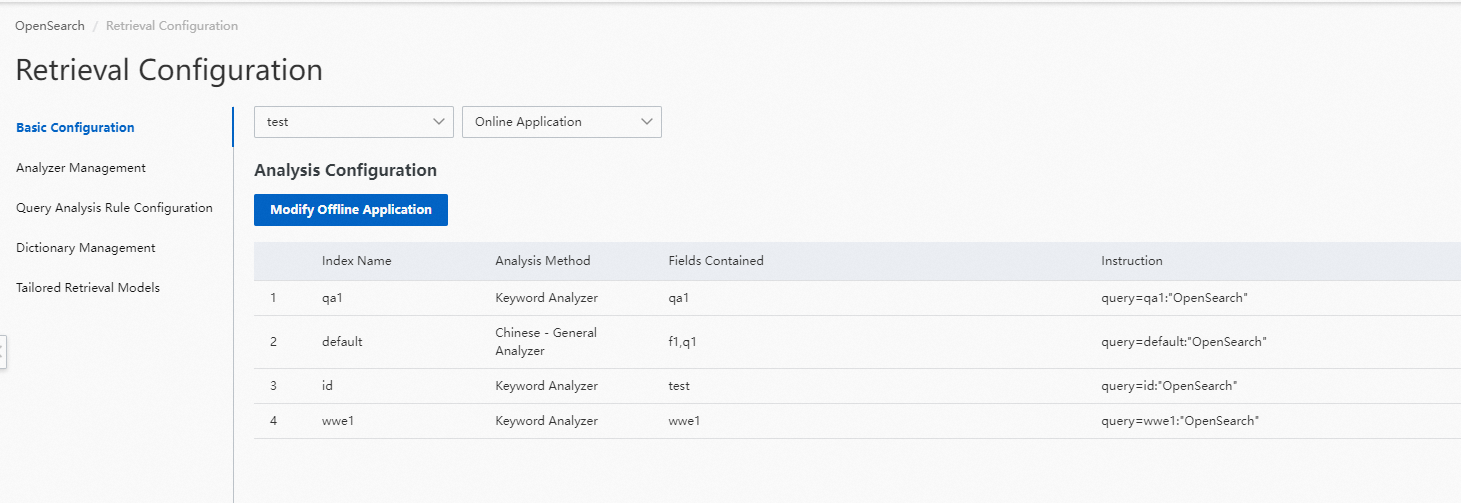Click the query=wwe1:"OpenSearch" instruction cell

1180,421
